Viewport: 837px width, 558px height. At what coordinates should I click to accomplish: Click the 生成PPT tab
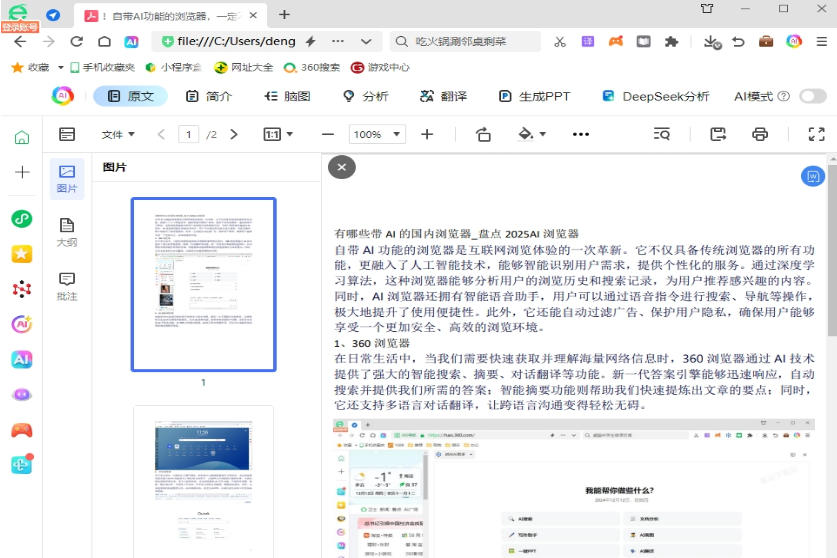pos(534,96)
